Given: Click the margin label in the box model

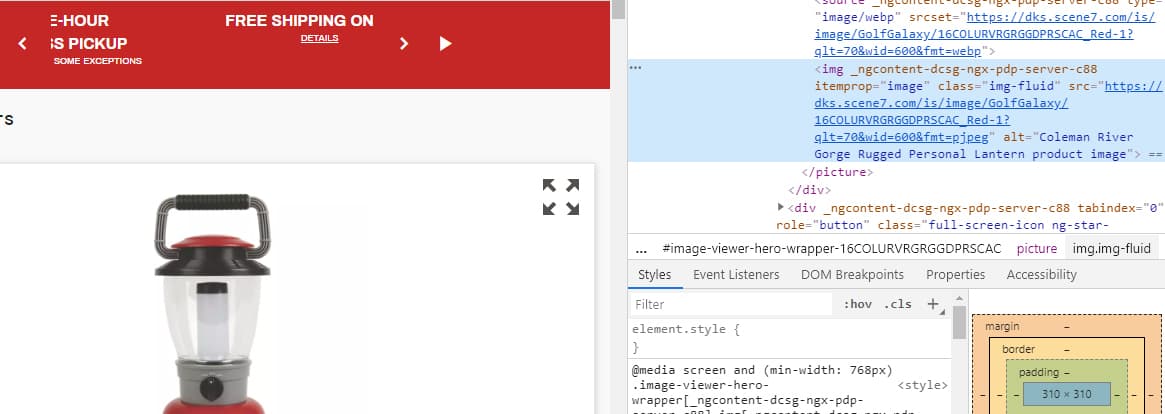Looking at the screenshot, I should [1002, 326].
